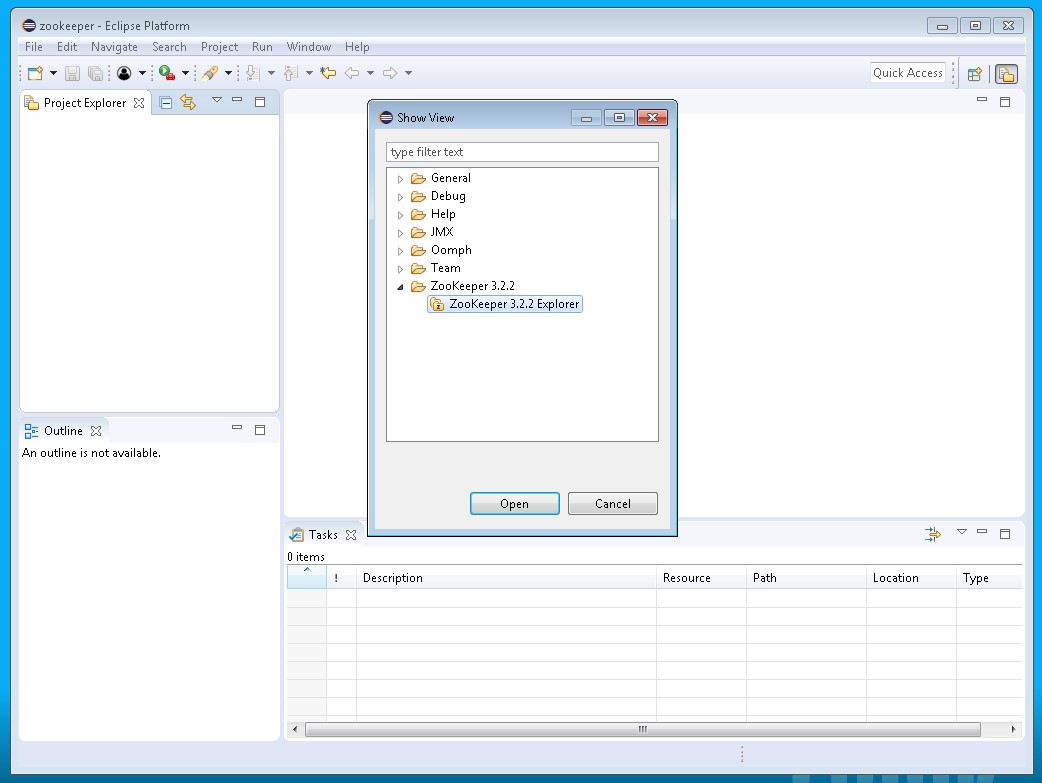Open the Window menu
The width and height of the screenshot is (1042, 783).
pyautogui.click(x=308, y=47)
